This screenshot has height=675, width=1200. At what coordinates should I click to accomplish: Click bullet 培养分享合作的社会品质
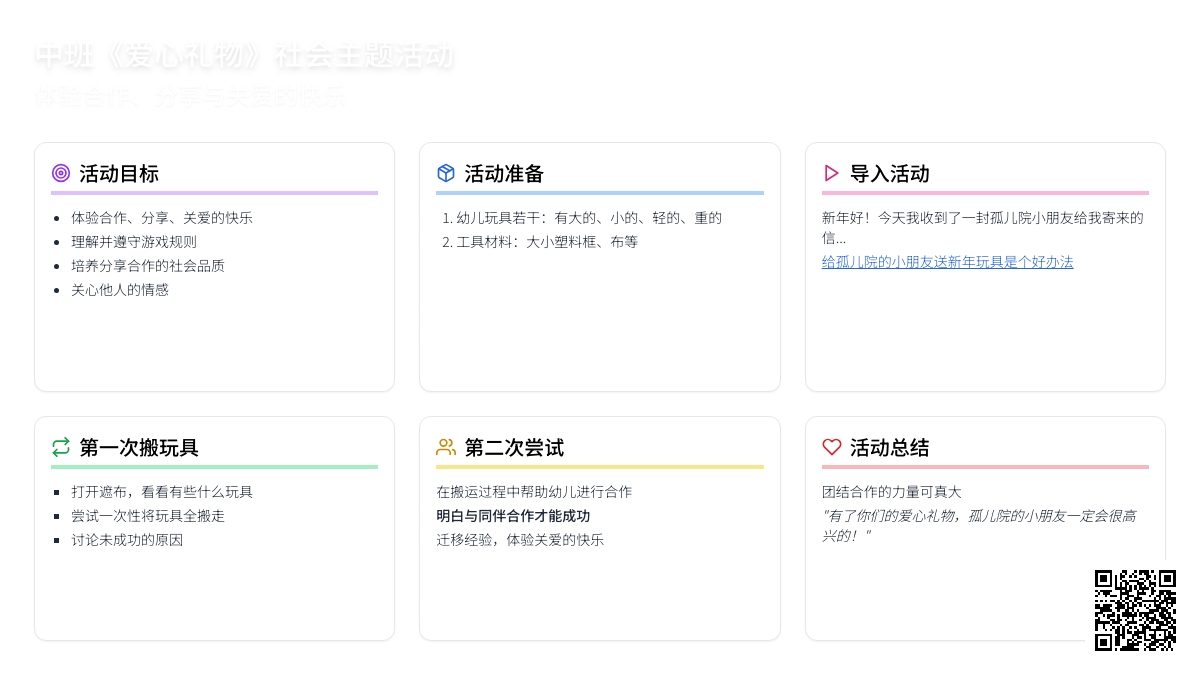[148, 266]
